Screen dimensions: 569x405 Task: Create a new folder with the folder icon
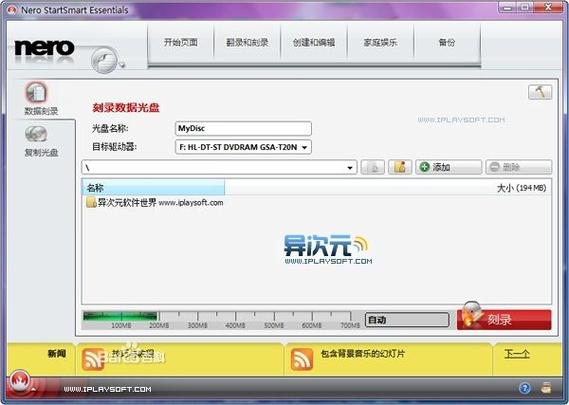coord(400,167)
